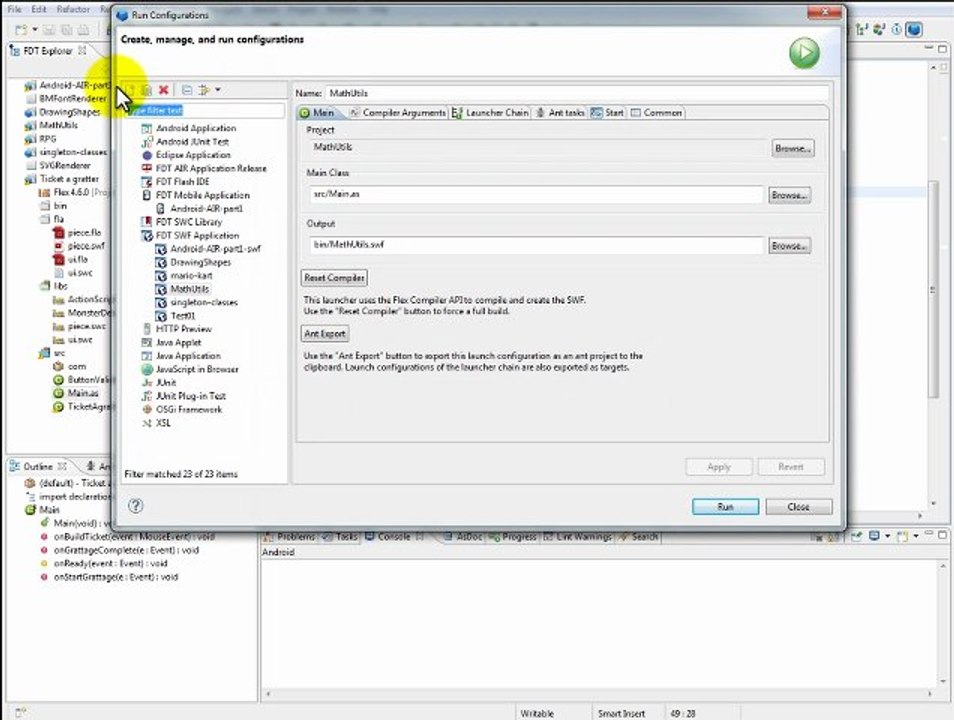Select the OSGi Framework entry
This screenshot has height=720, width=954.
[189, 410]
